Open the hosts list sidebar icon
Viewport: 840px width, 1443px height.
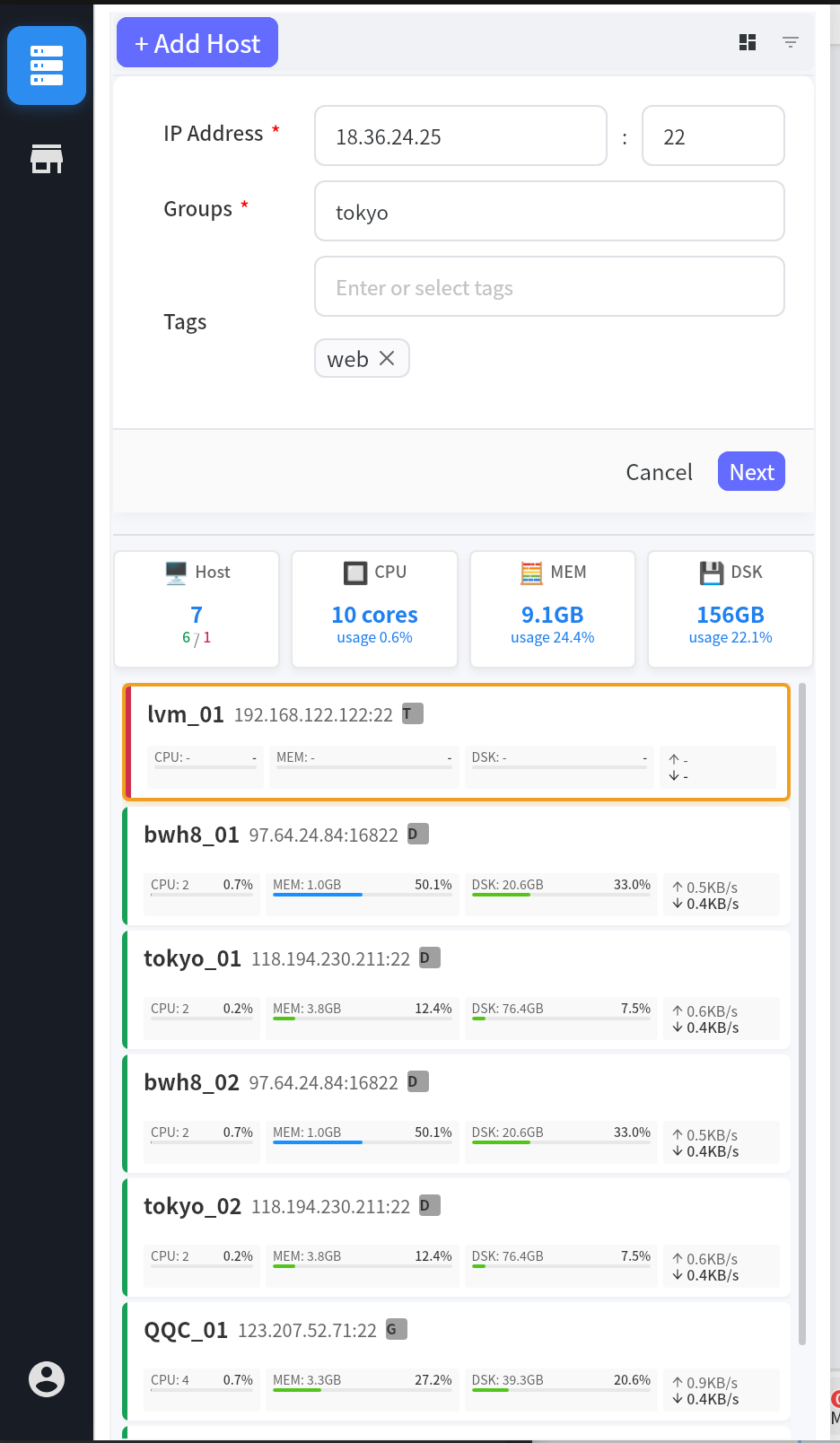pos(47,66)
